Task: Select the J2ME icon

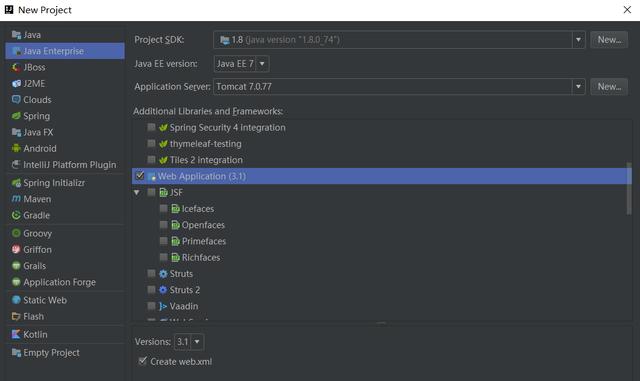Action: 16,84
